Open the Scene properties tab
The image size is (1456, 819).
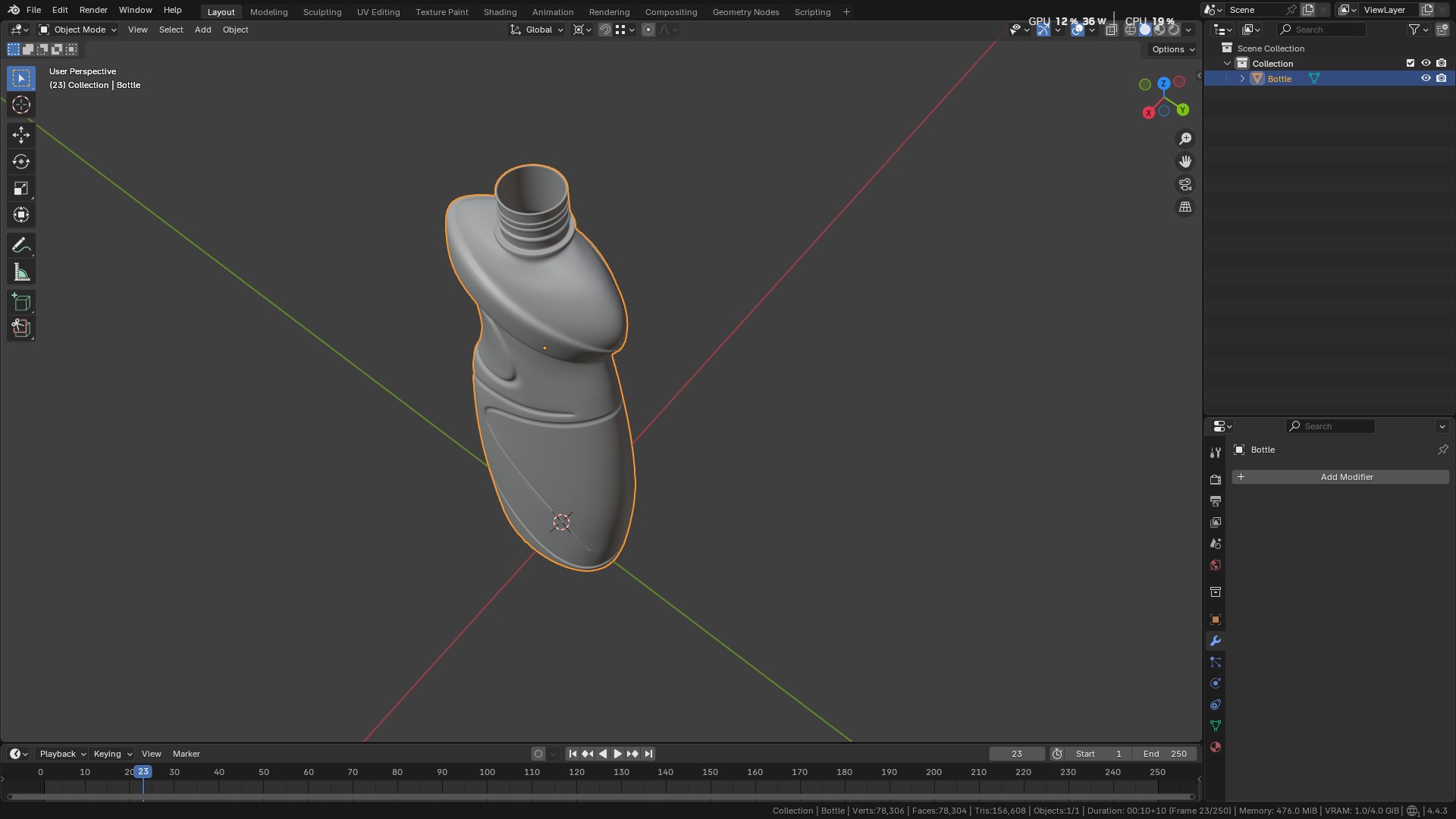(1216, 543)
